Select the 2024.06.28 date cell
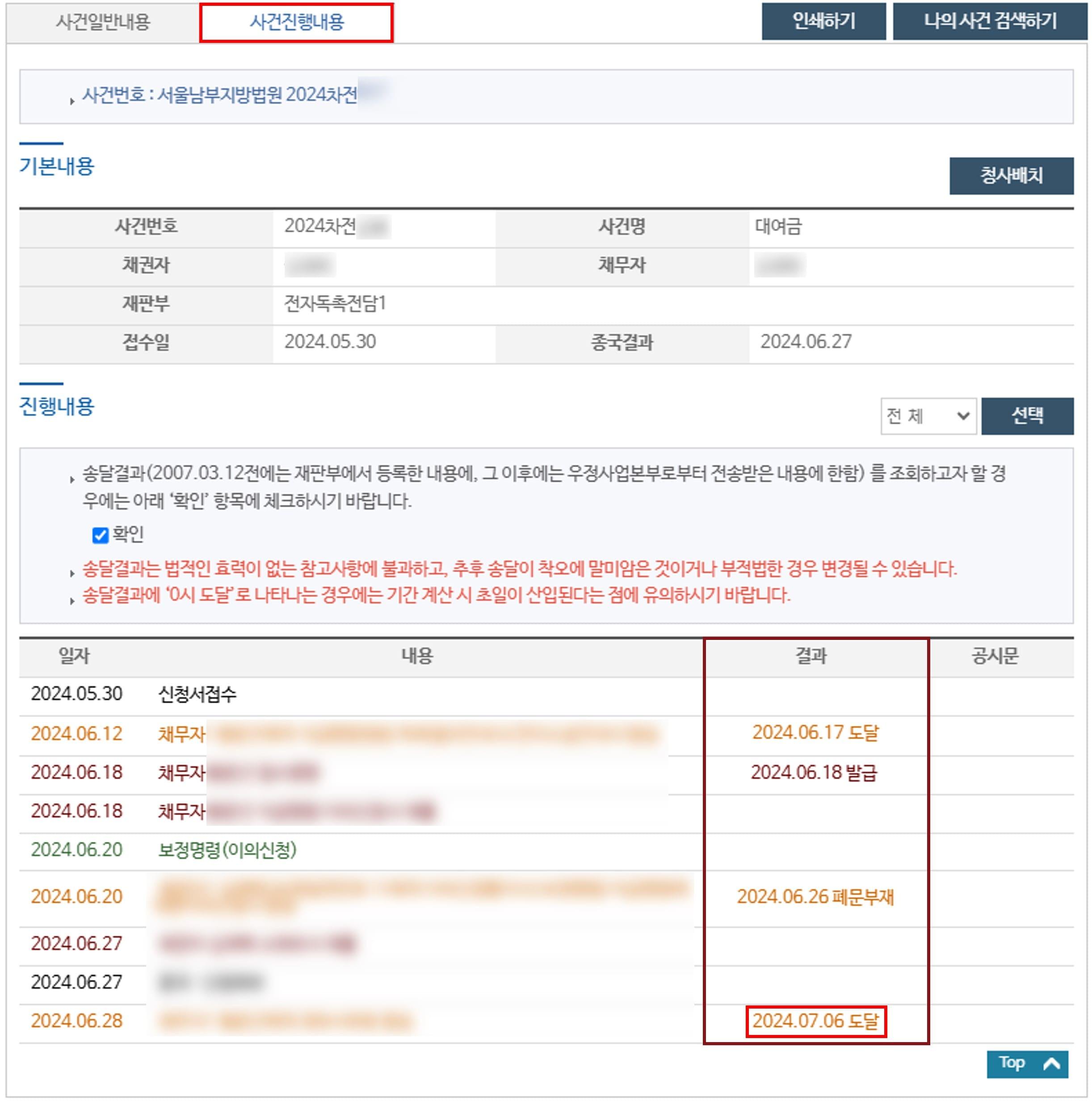 pos(77,1021)
